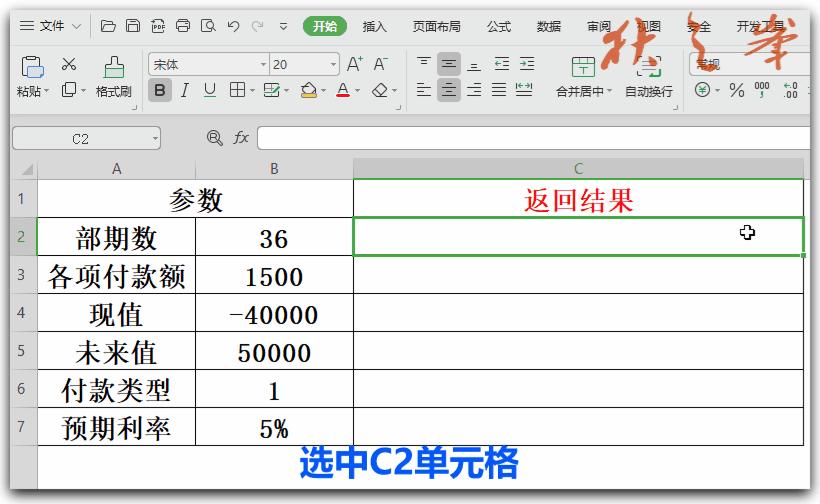Open the 公式 tab
The width and height of the screenshot is (820, 504).
[499, 26]
